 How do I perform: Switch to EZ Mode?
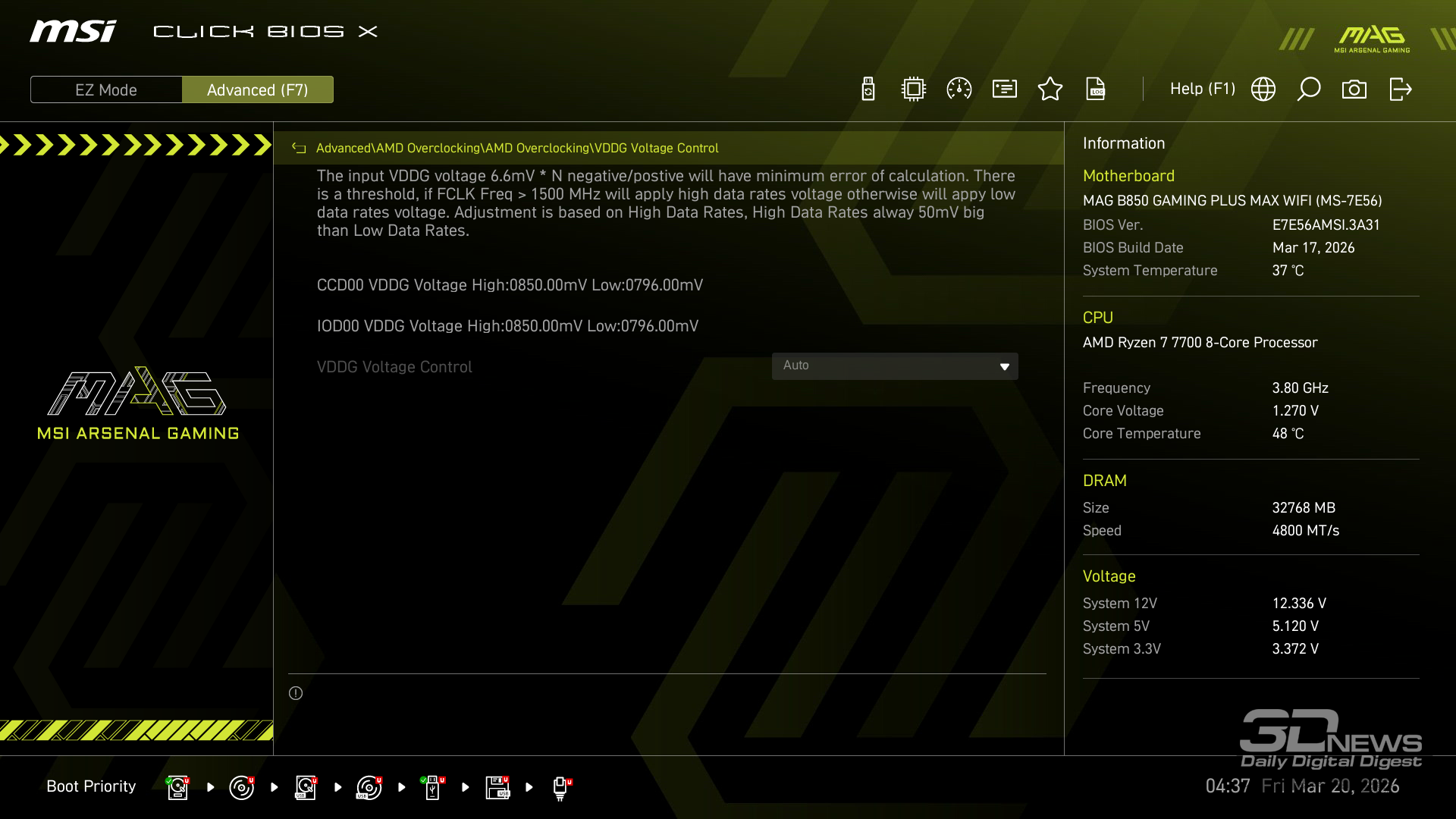(x=106, y=89)
